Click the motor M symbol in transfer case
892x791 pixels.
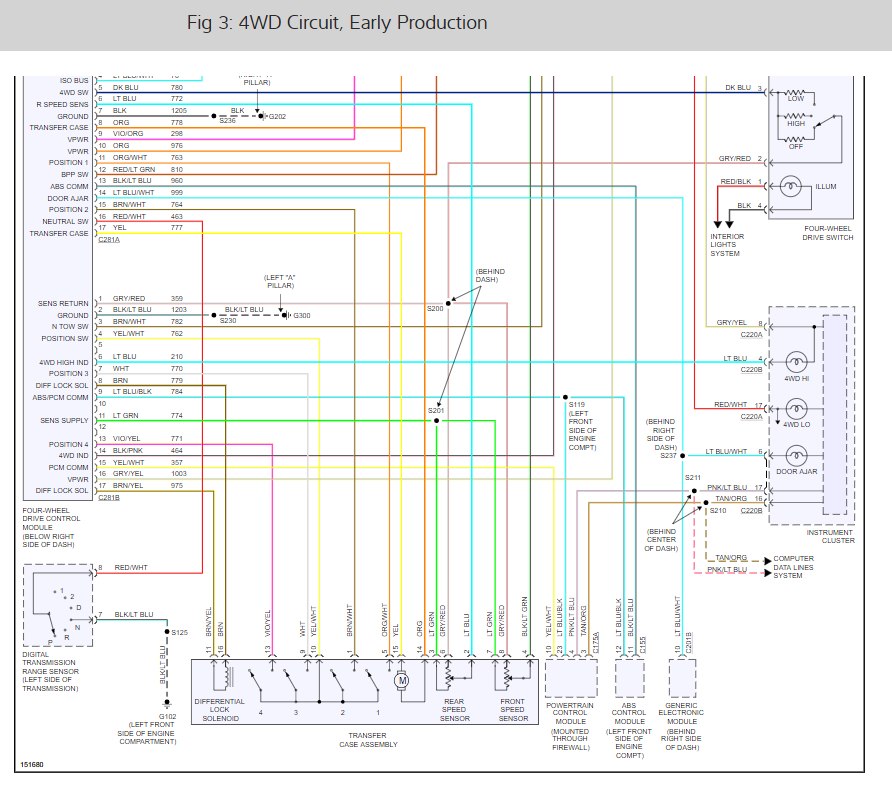click(402, 681)
